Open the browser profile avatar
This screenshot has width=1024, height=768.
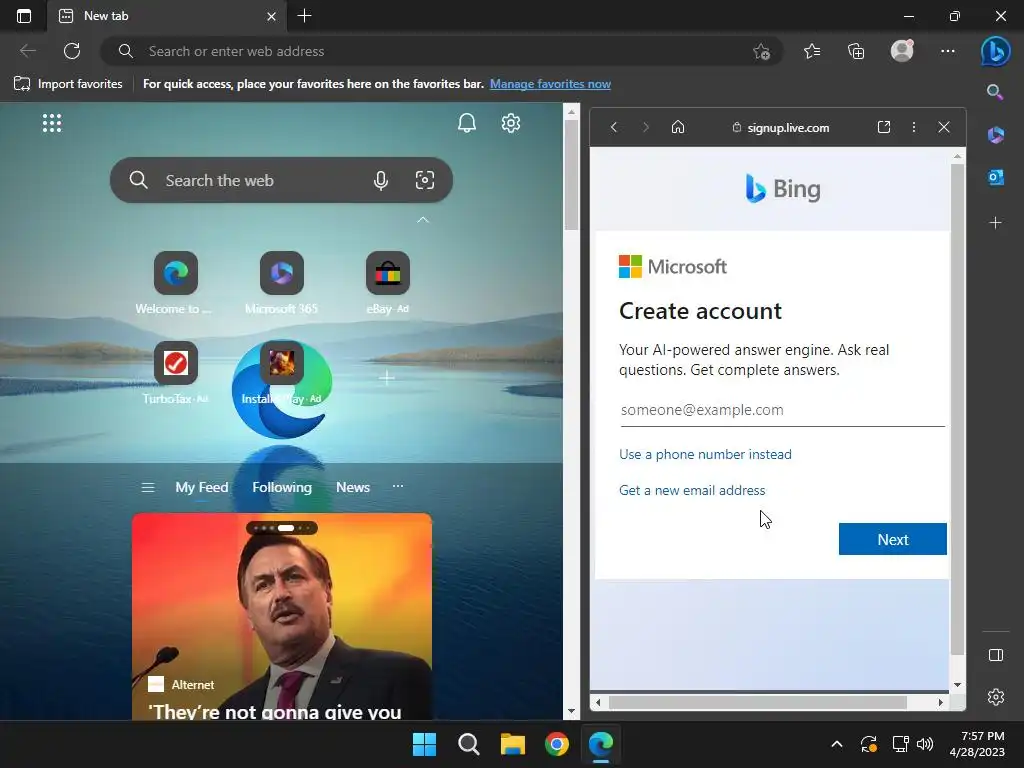click(902, 50)
